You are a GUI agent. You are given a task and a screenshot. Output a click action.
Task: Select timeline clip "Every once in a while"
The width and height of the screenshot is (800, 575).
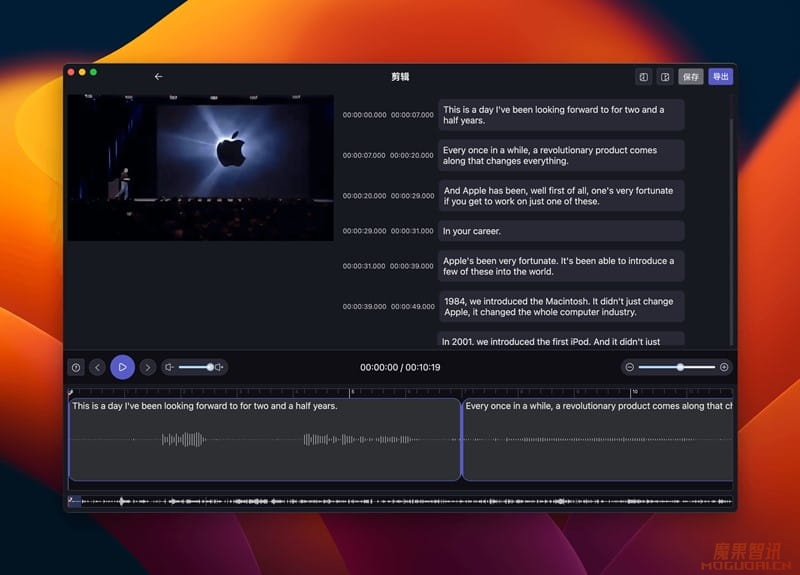pos(598,439)
